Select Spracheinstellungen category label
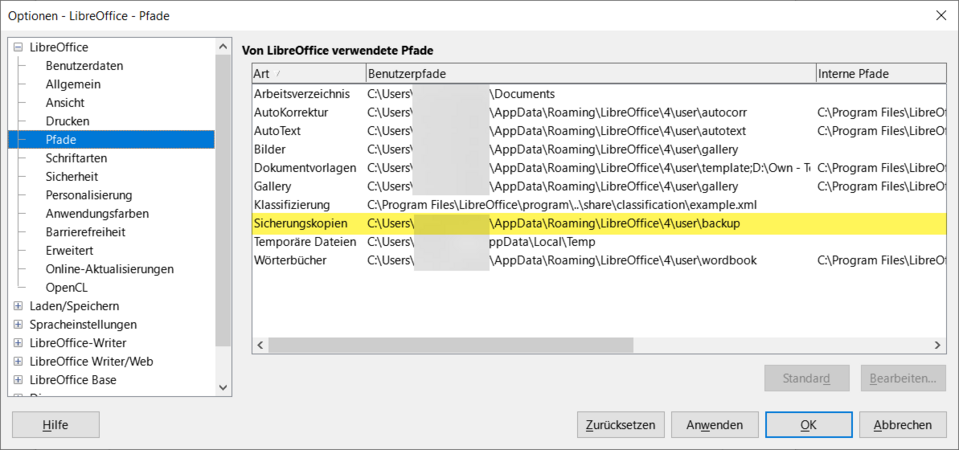 coord(83,324)
